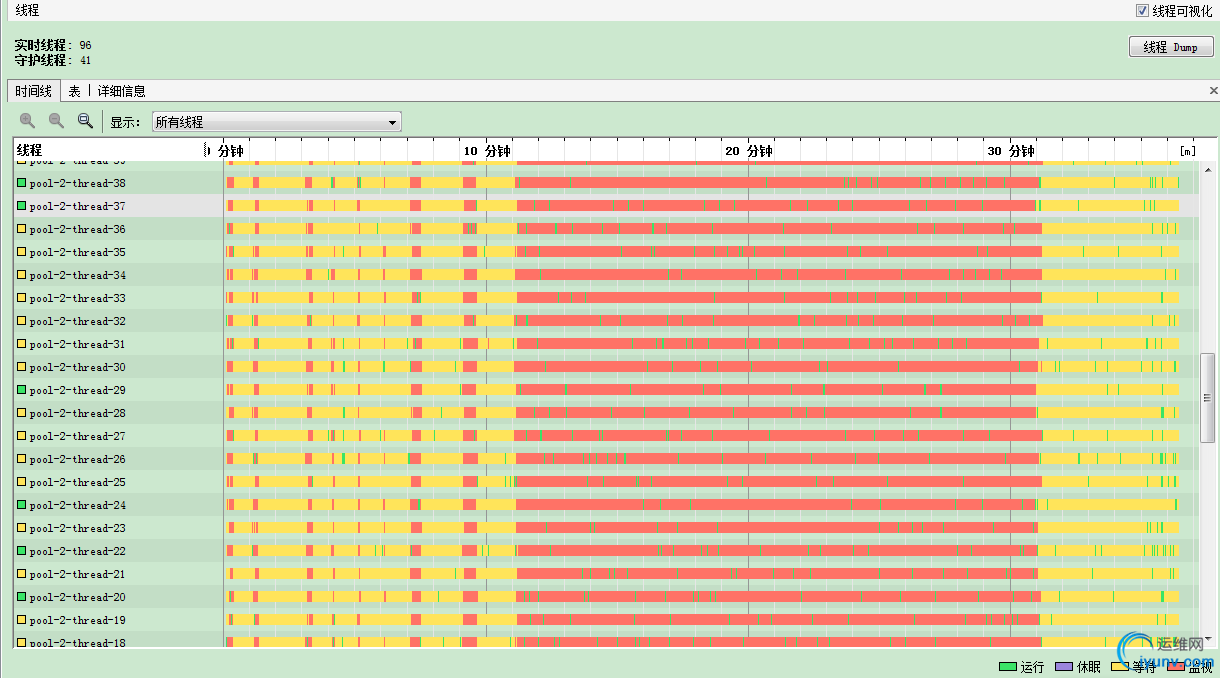Click the purple 休眠 legend swatch
Viewport: 1220px width, 678px height.
tap(1064, 666)
